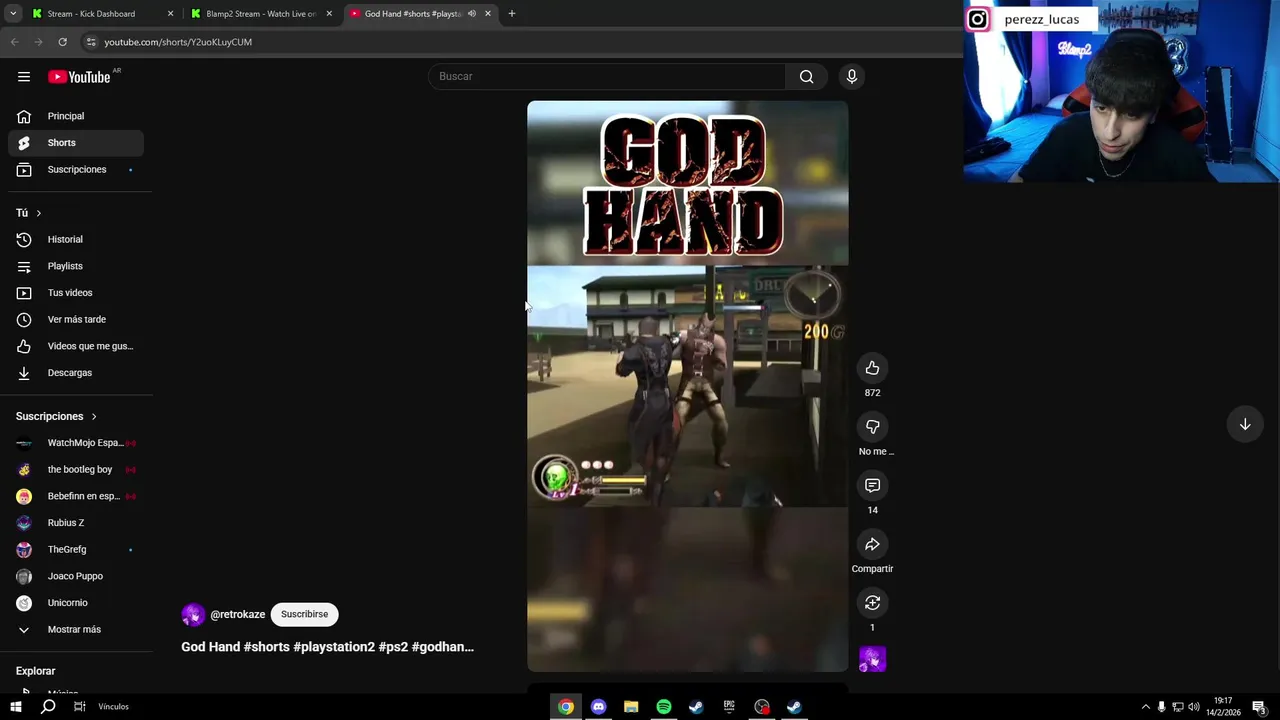Open Windows taskbar search

click(48, 707)
